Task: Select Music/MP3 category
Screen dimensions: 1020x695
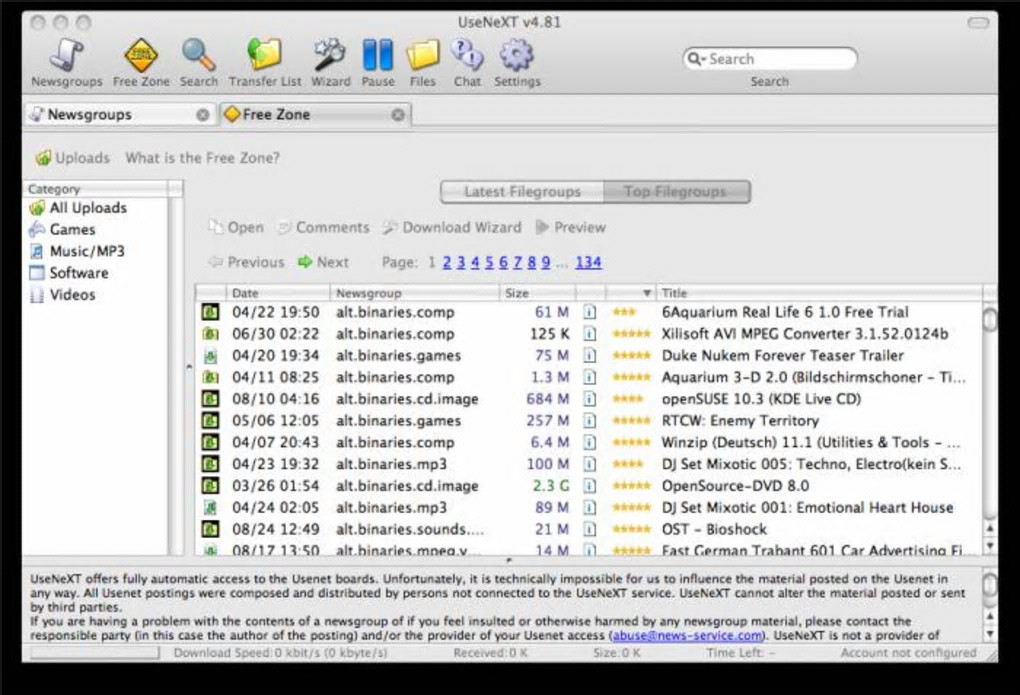Action: 77,251
